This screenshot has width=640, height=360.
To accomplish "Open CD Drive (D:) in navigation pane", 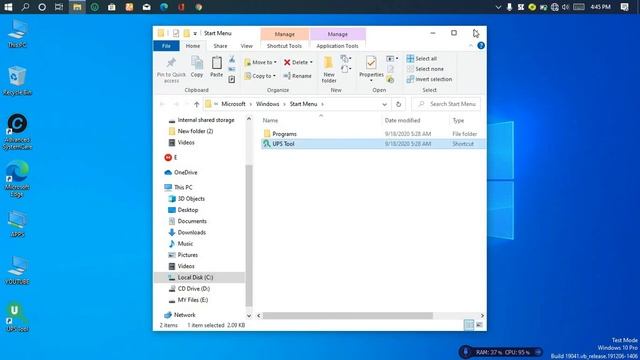I will coord(193,289).
